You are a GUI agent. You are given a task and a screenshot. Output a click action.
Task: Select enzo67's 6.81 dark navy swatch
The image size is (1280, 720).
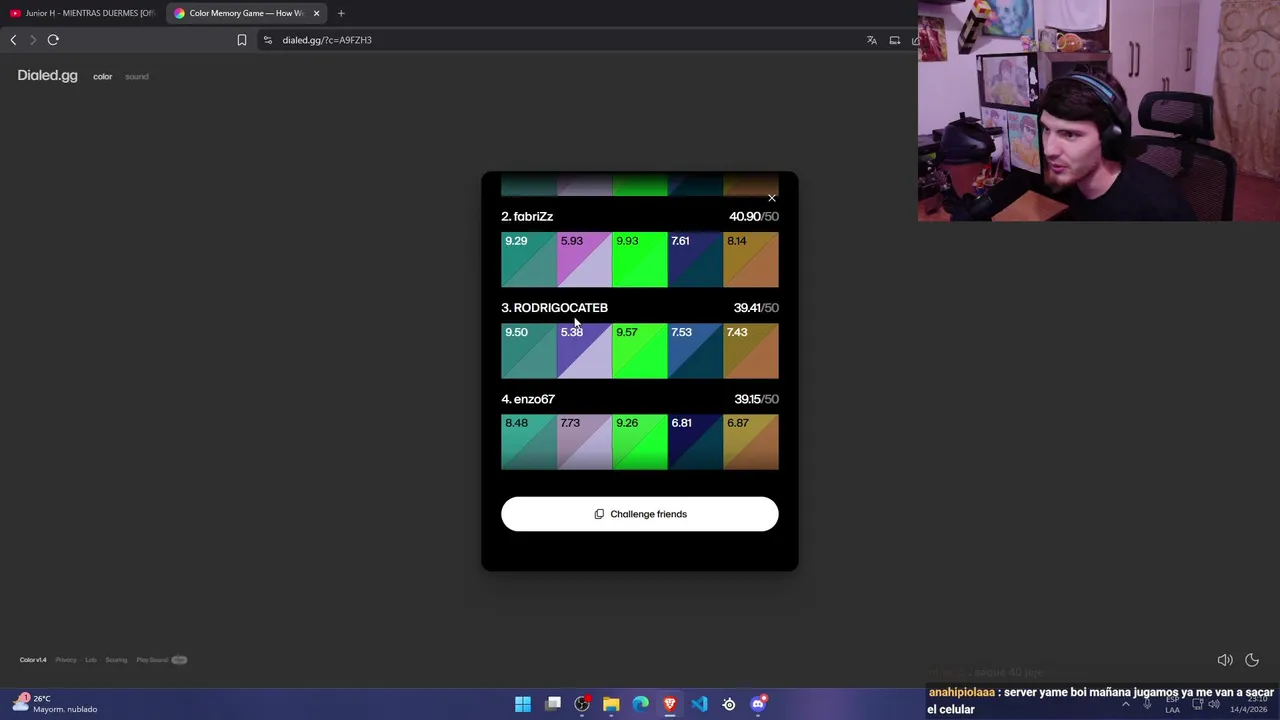(x=695, y=442)
